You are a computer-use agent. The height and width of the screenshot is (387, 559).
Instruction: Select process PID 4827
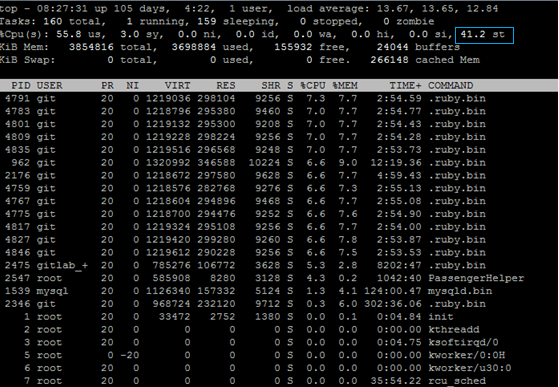click(18, 240)
